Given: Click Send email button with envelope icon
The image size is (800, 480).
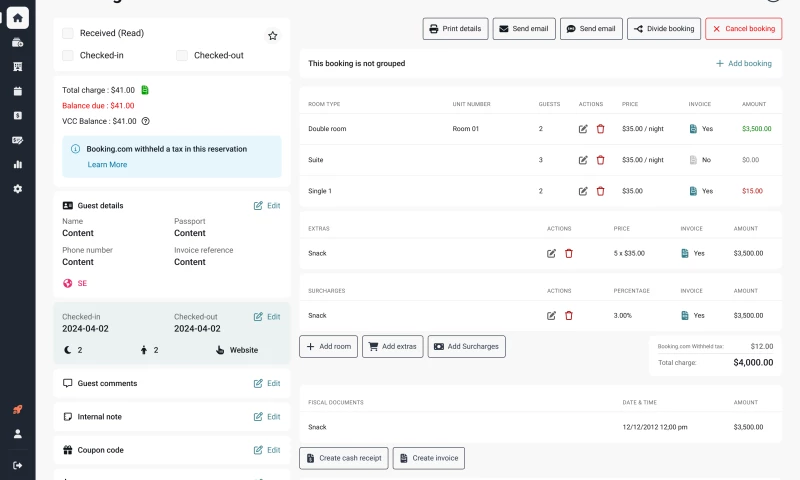Looking at the screenshot, I should (524, 29).
